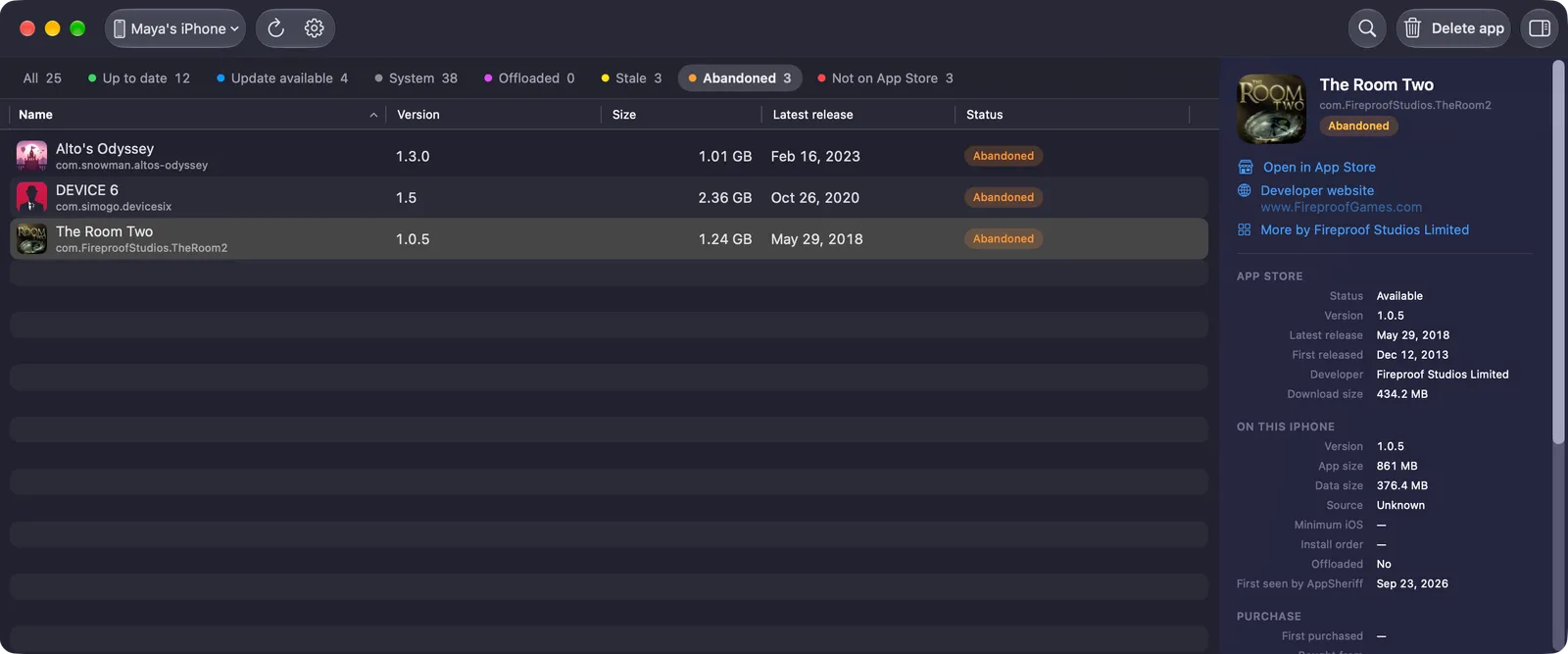This screenshot has height=654, width=1568.
Task: Click the refresh icon in toolbar
Action: (x=276, y=28)
